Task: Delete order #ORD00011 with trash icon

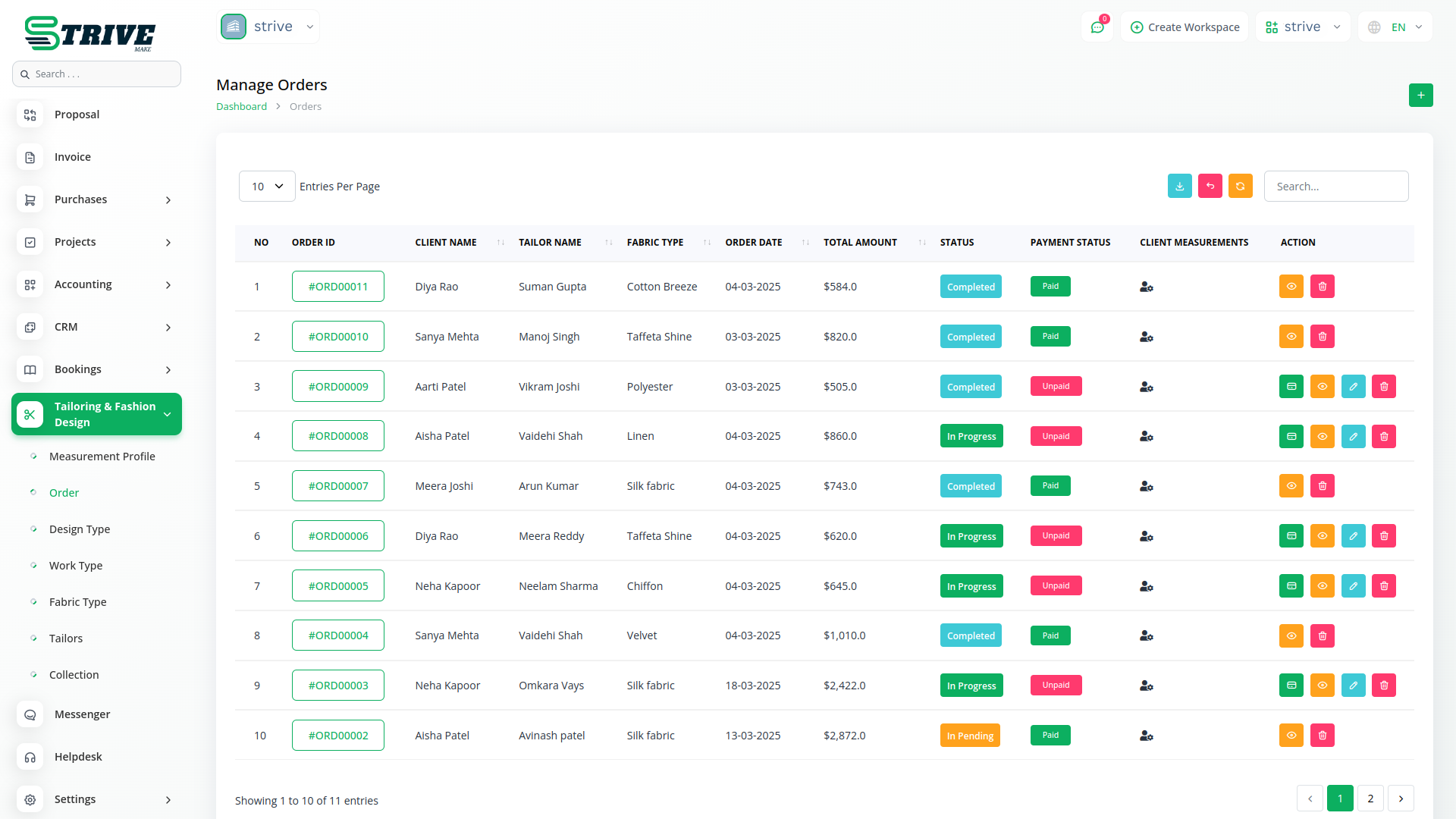Action: pyautogui.click(x=1322, y=287)
